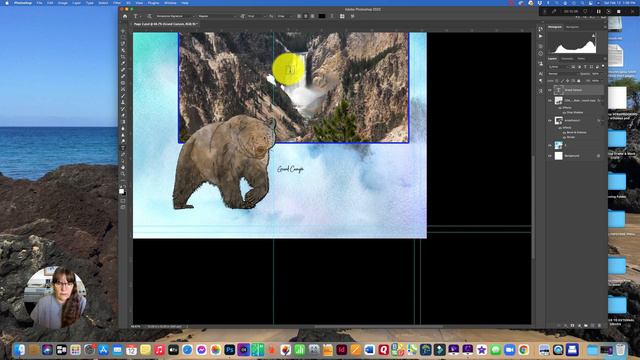The width and height of the screenshot is (640, 360).
Task: Toggle Bevel & Emboss effect visibility
Action: point(564,132)
